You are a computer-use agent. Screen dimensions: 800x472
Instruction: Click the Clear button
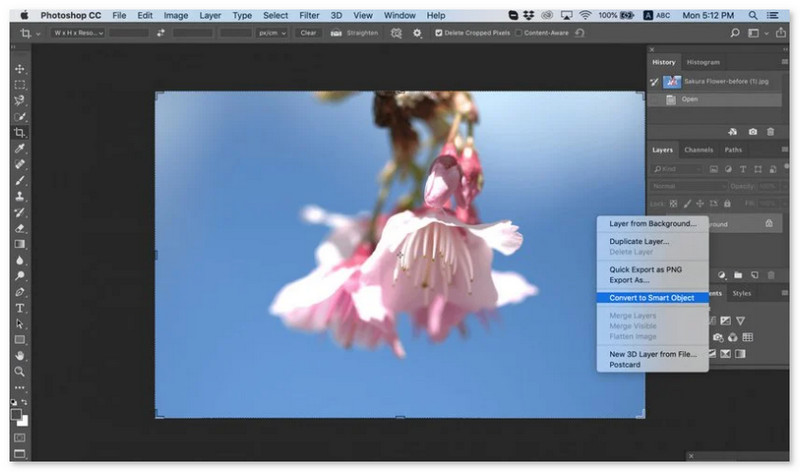(x=308, y=33)
